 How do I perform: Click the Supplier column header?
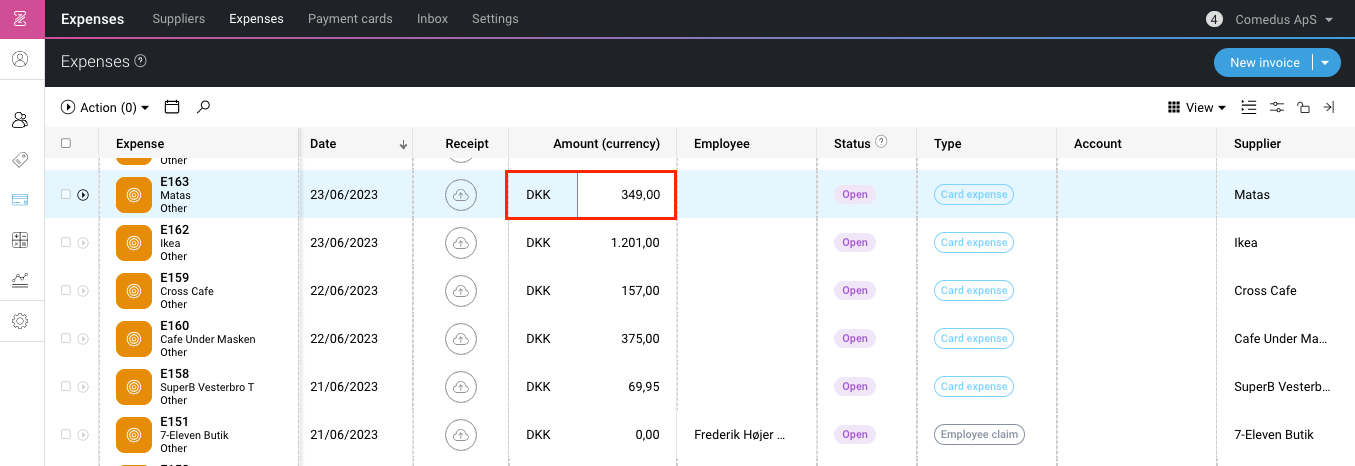1258,143
